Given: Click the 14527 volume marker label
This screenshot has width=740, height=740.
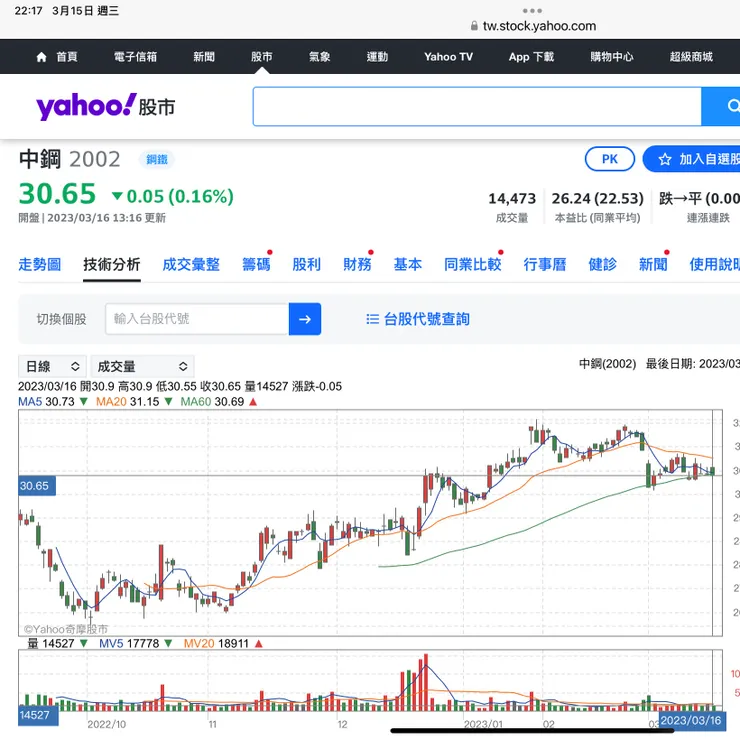Looking at the screenshot, I should pyautogui.click(x=38, y=715).
